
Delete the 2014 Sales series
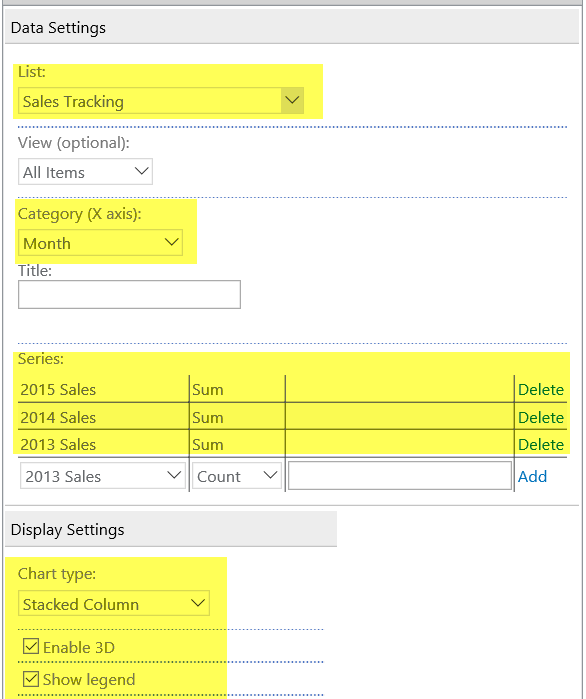click(541, 418)
